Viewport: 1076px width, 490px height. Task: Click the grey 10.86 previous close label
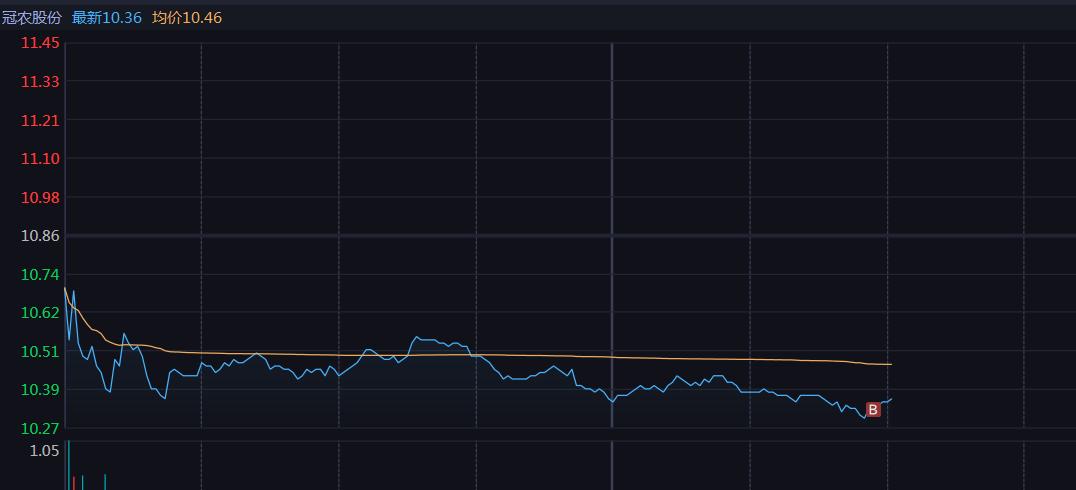(40, 235)
